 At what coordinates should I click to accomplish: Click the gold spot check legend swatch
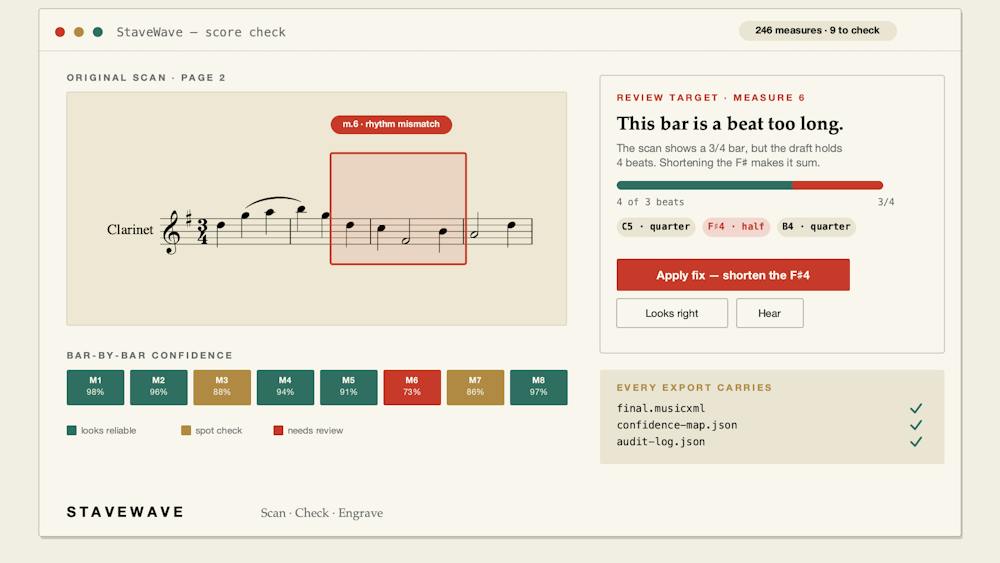(186, 430)
